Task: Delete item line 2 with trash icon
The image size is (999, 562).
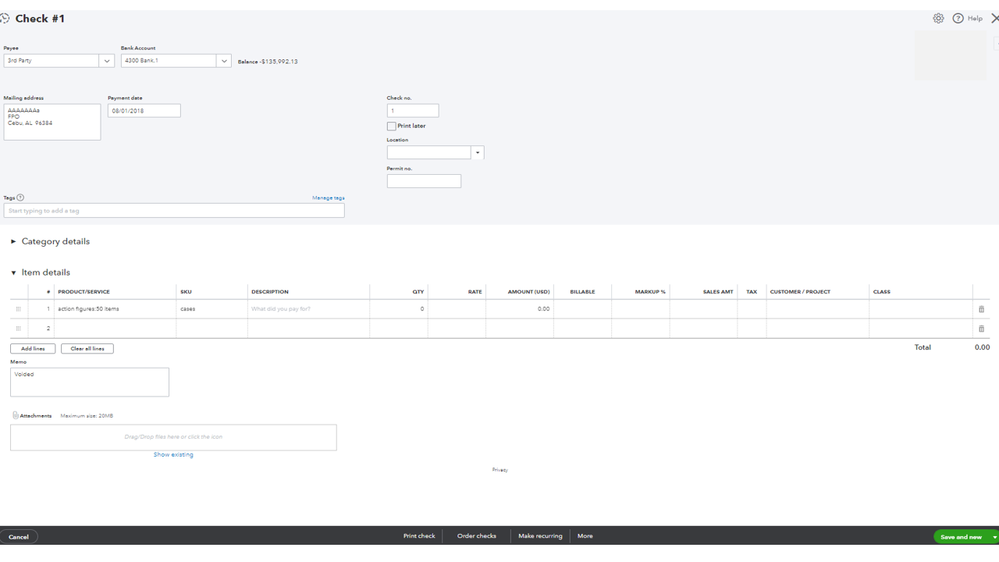Action: click(981, 329)
